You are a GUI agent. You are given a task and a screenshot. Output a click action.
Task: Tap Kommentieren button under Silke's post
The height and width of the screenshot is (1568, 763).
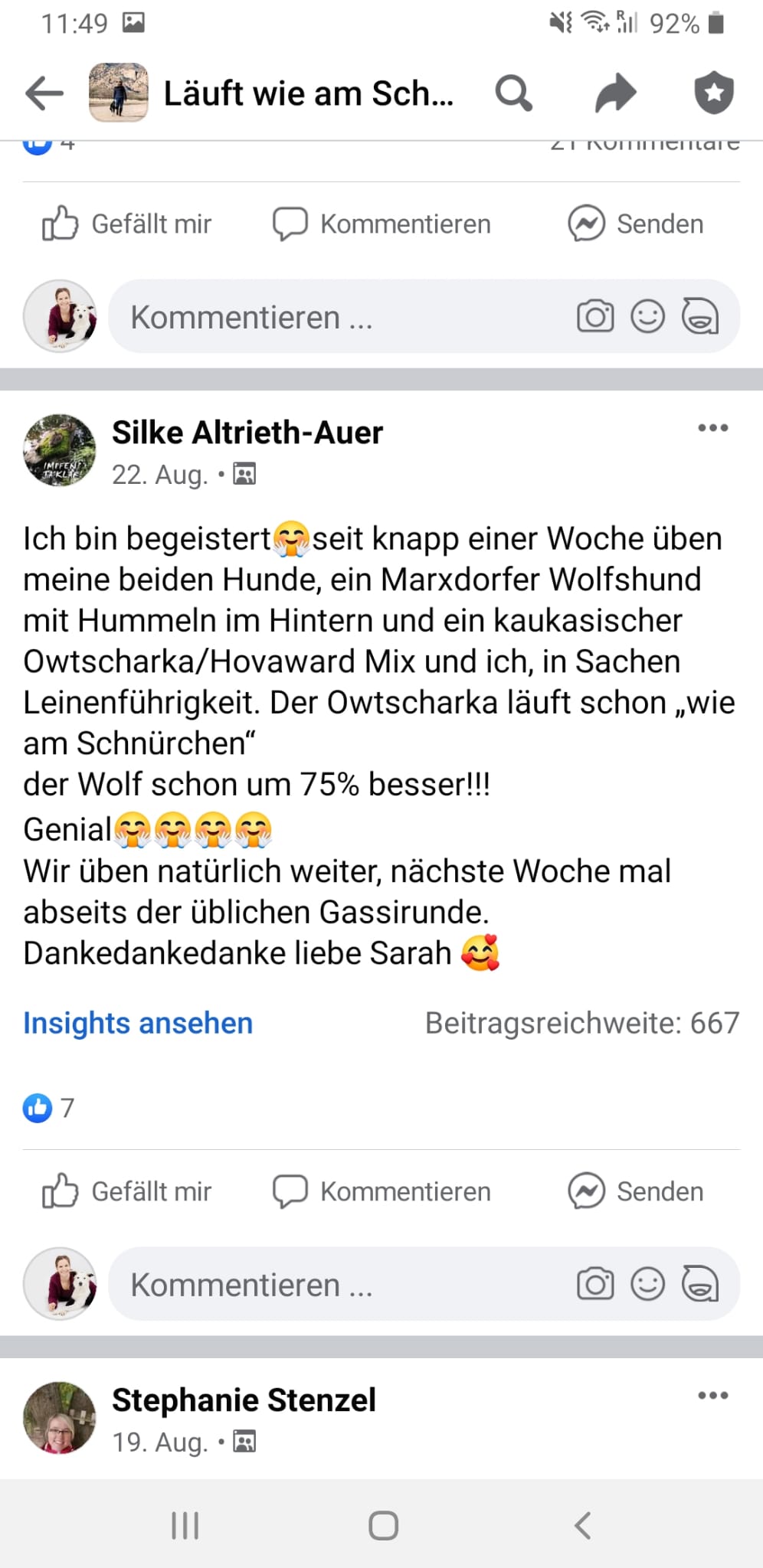click(x=381, y=1191)
